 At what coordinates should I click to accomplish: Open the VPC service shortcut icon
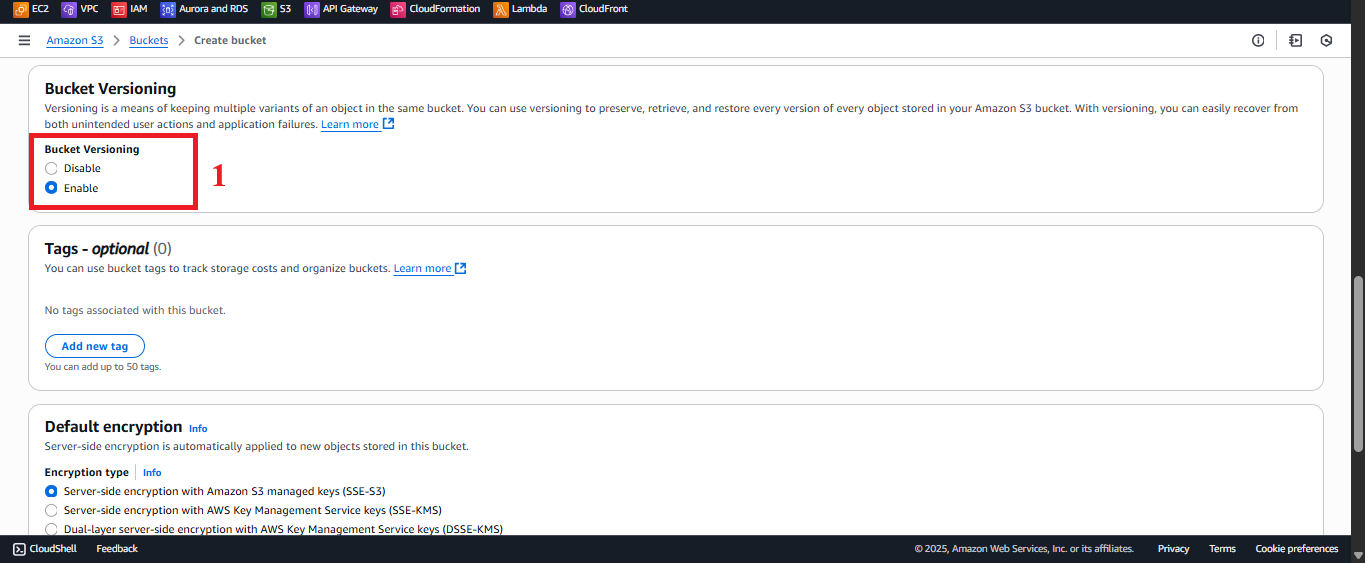pyautogui.click(x=69, y=9)
